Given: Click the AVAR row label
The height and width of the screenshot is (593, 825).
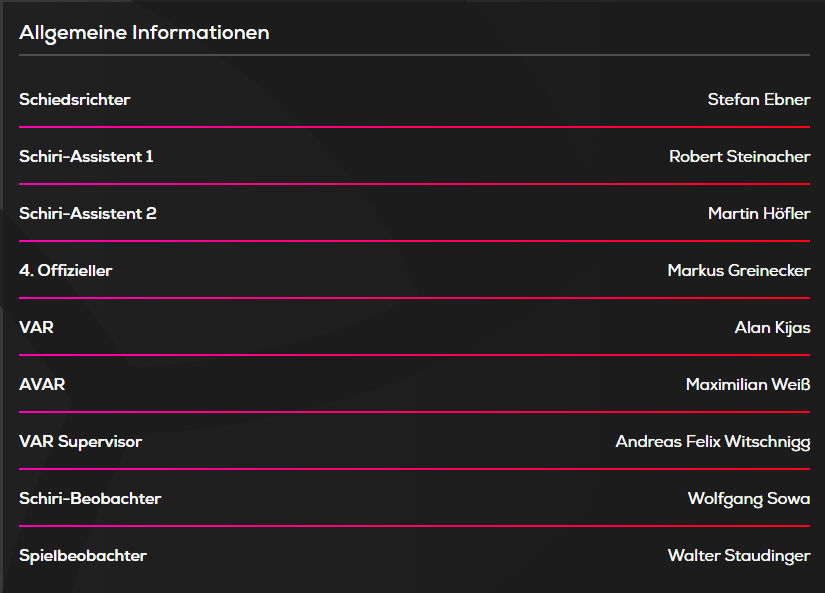Looking at the screenshot, I should click(42, 385).
